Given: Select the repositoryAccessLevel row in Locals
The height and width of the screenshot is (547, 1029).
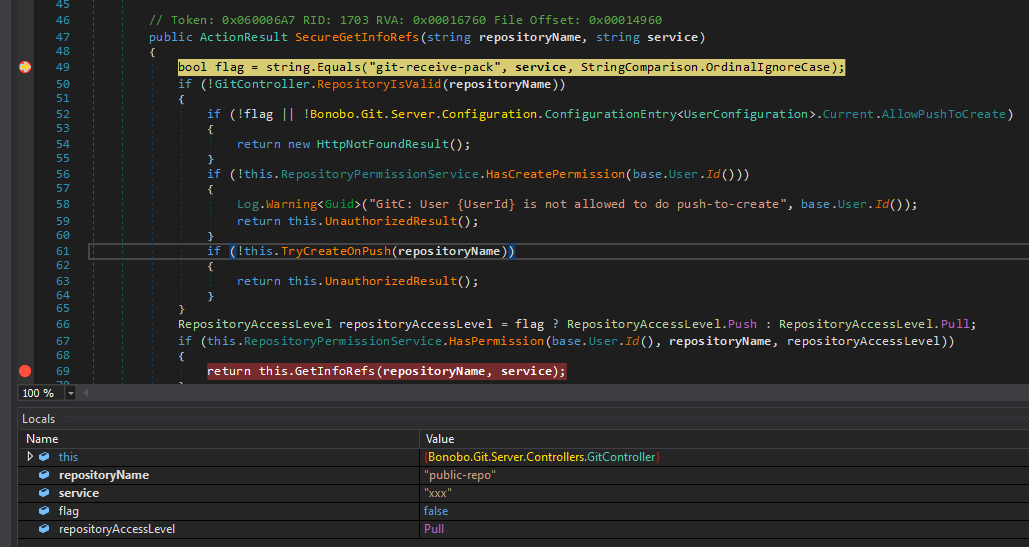Looking at the screenshot, I should point(117,529).
